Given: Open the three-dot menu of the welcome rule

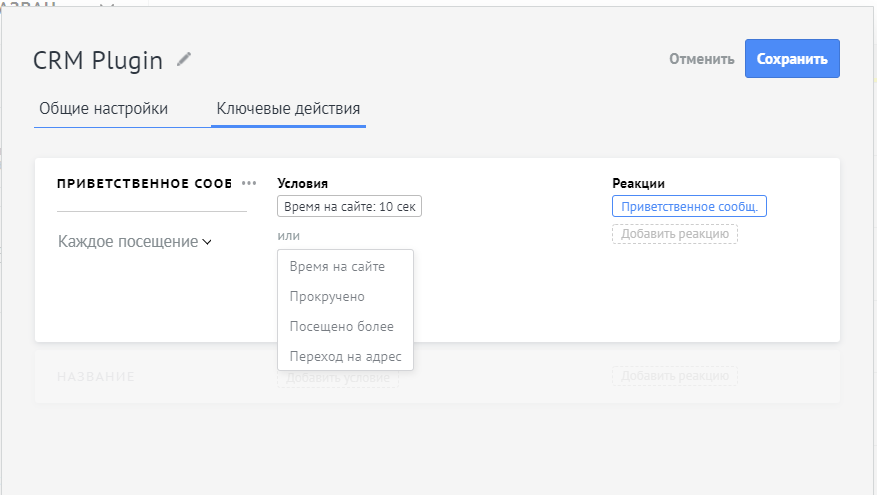Looking at the screenshot, I should pos(249,183).
